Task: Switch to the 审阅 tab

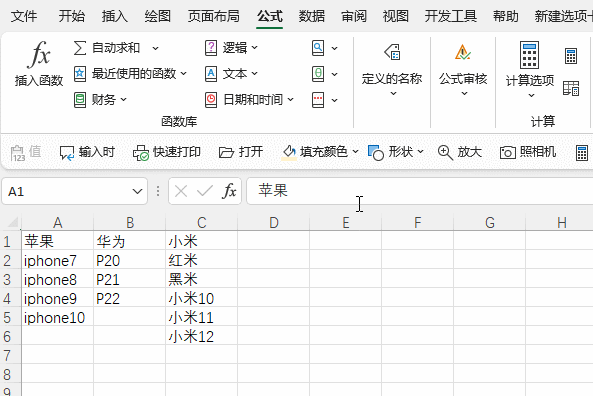Action: (354, 16)
